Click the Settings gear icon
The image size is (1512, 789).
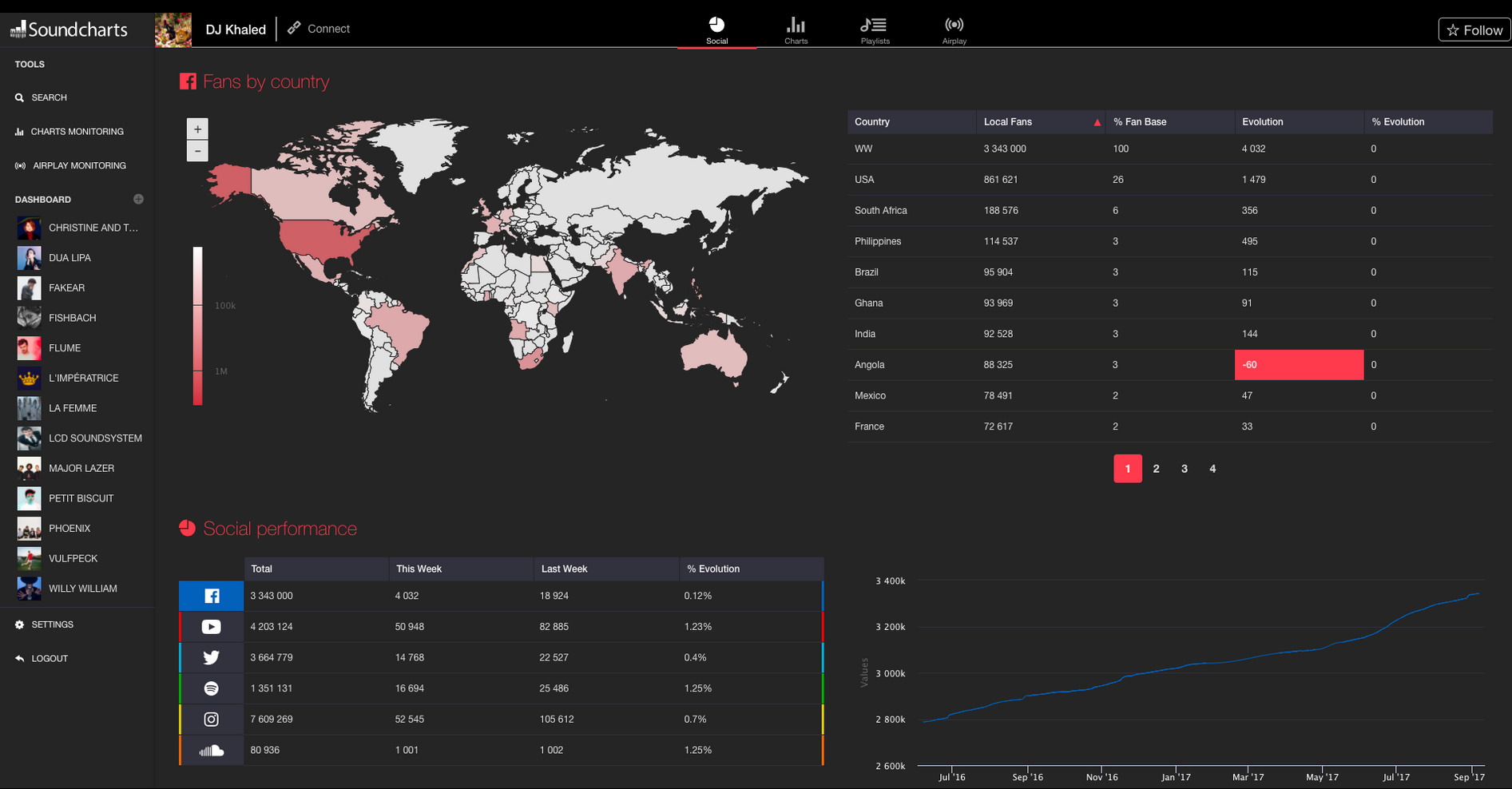(x=19, y=624)
